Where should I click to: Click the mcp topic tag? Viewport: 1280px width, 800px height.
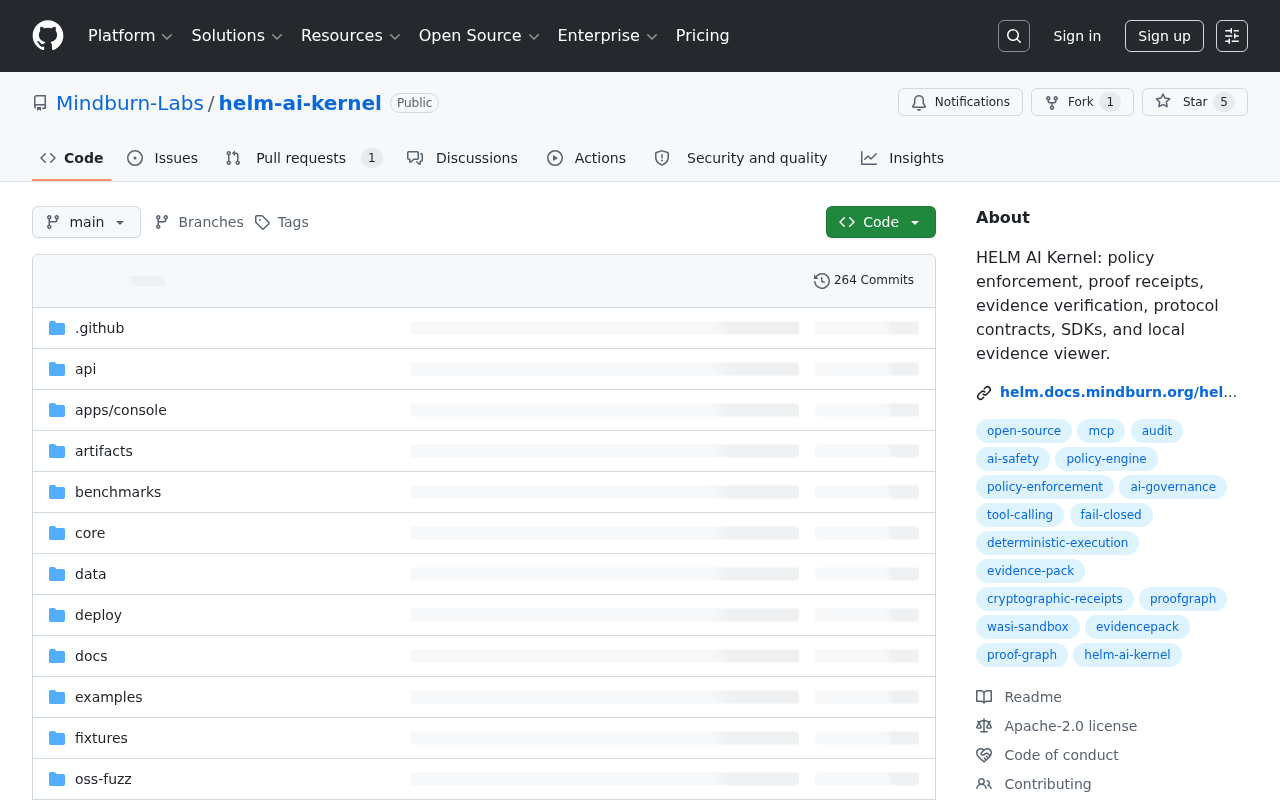[x=1101, y=431]
